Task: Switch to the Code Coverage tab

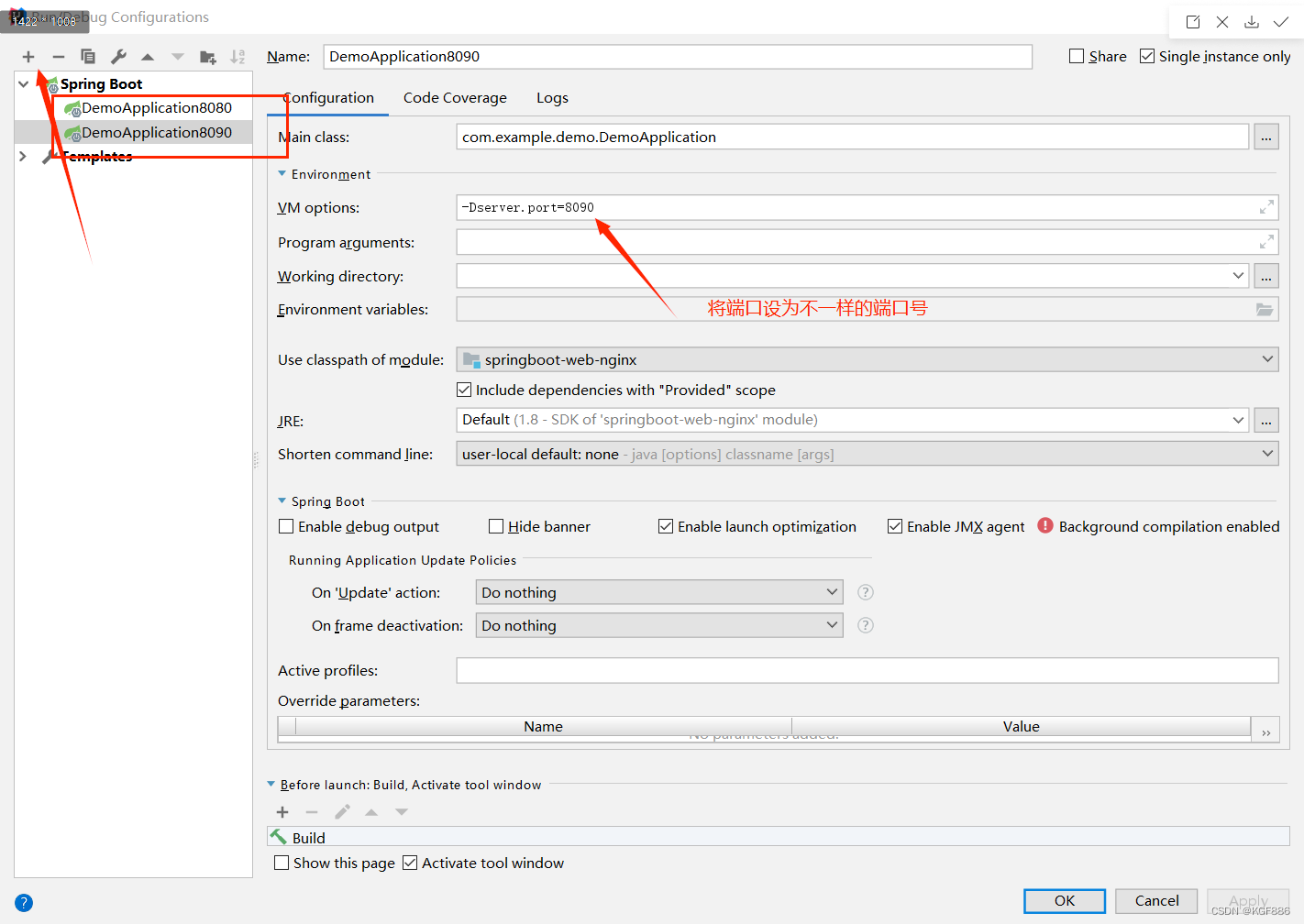Action: point(455,98)
